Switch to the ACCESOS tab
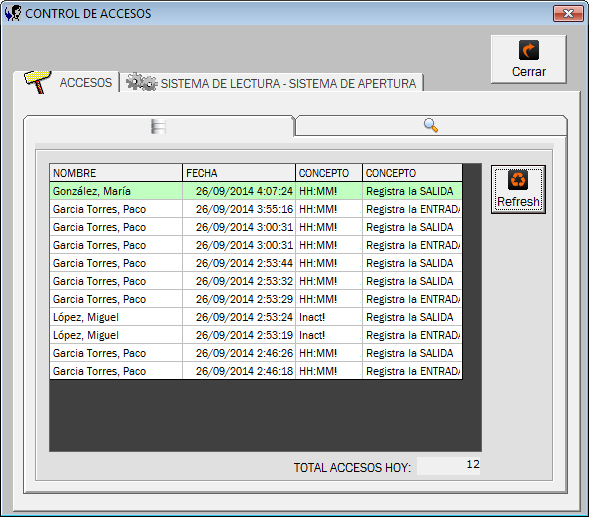The height and width of the screenshot is (517, 589). click(67, 82)
